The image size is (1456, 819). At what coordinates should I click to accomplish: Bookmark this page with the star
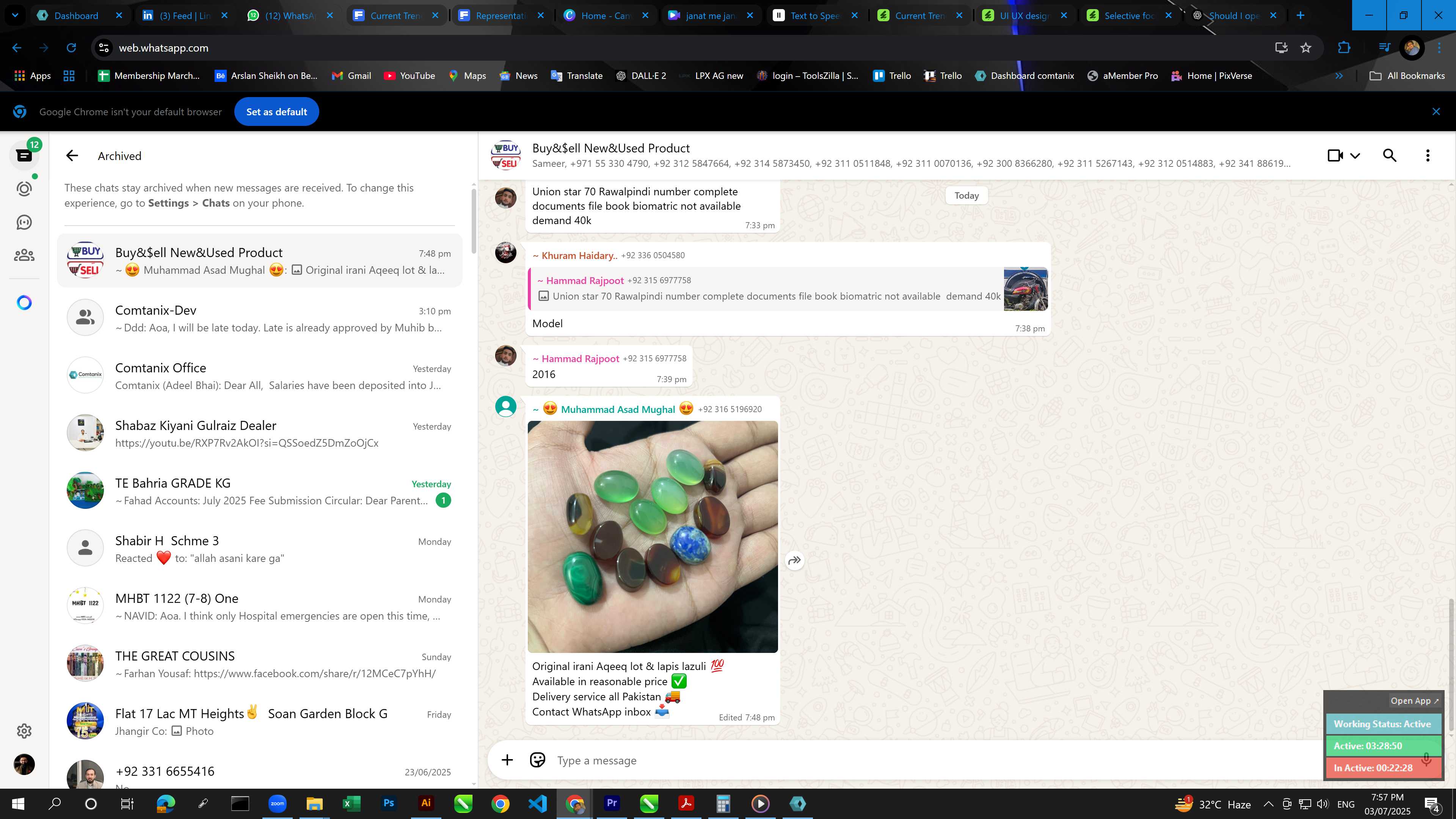(1305, 48)
